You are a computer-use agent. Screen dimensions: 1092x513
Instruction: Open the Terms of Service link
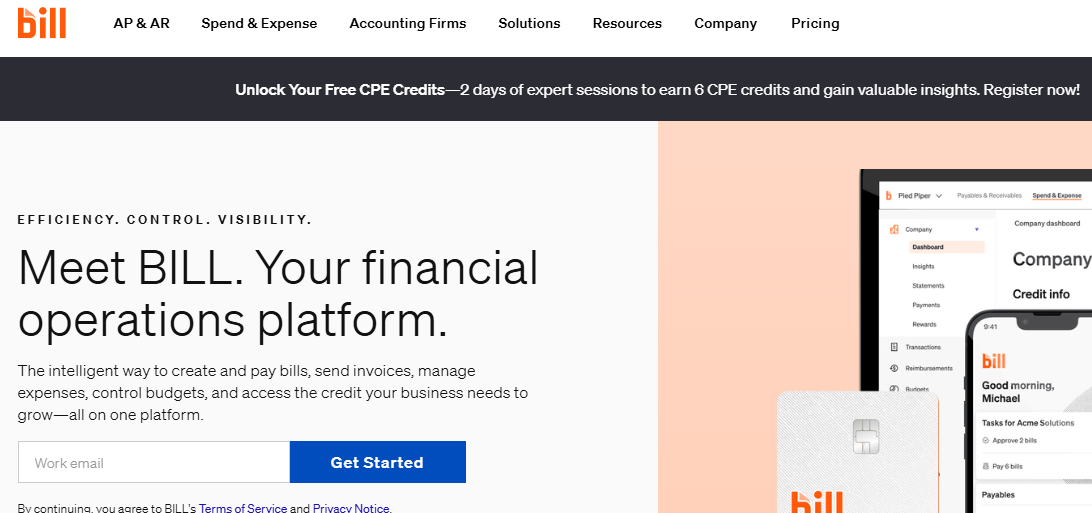243,508
